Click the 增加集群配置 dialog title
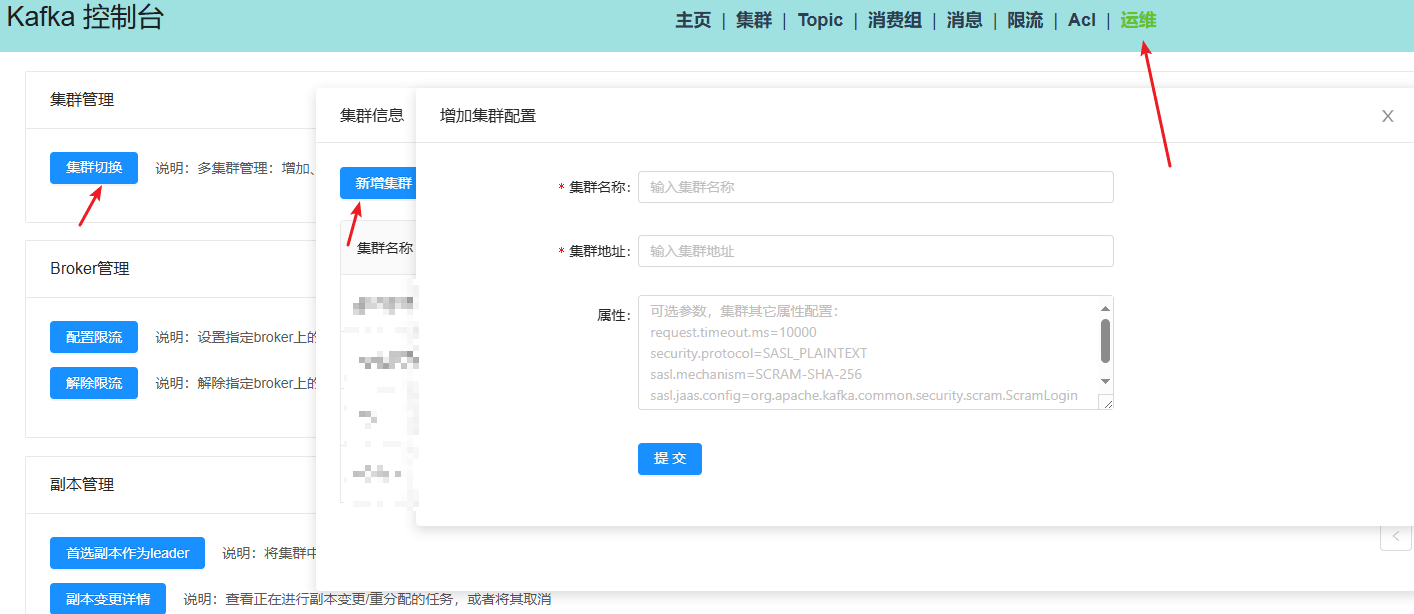The image size is (1414, 614). 488,116
